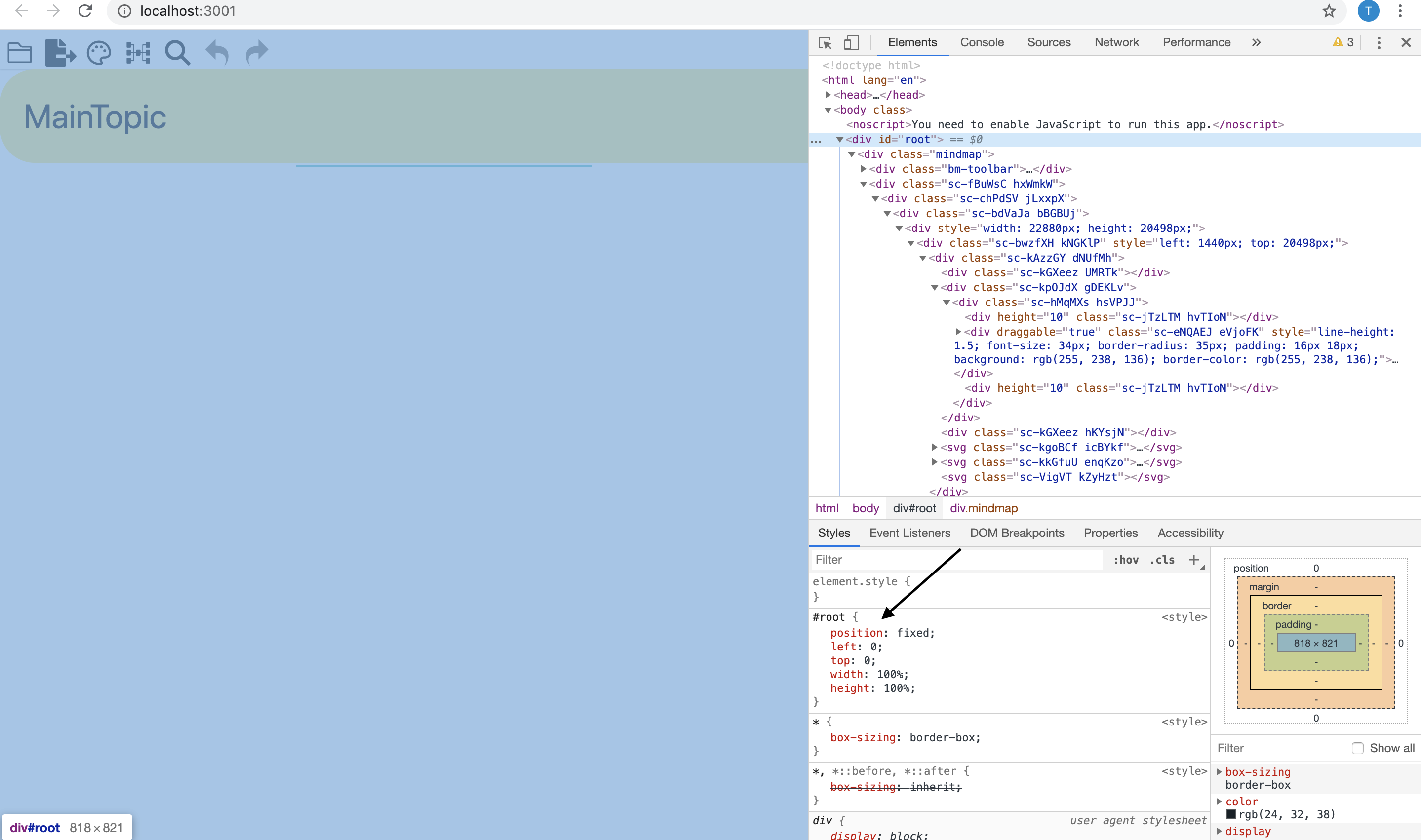Toggle element state with the :hov control

tap(1126, 559)
